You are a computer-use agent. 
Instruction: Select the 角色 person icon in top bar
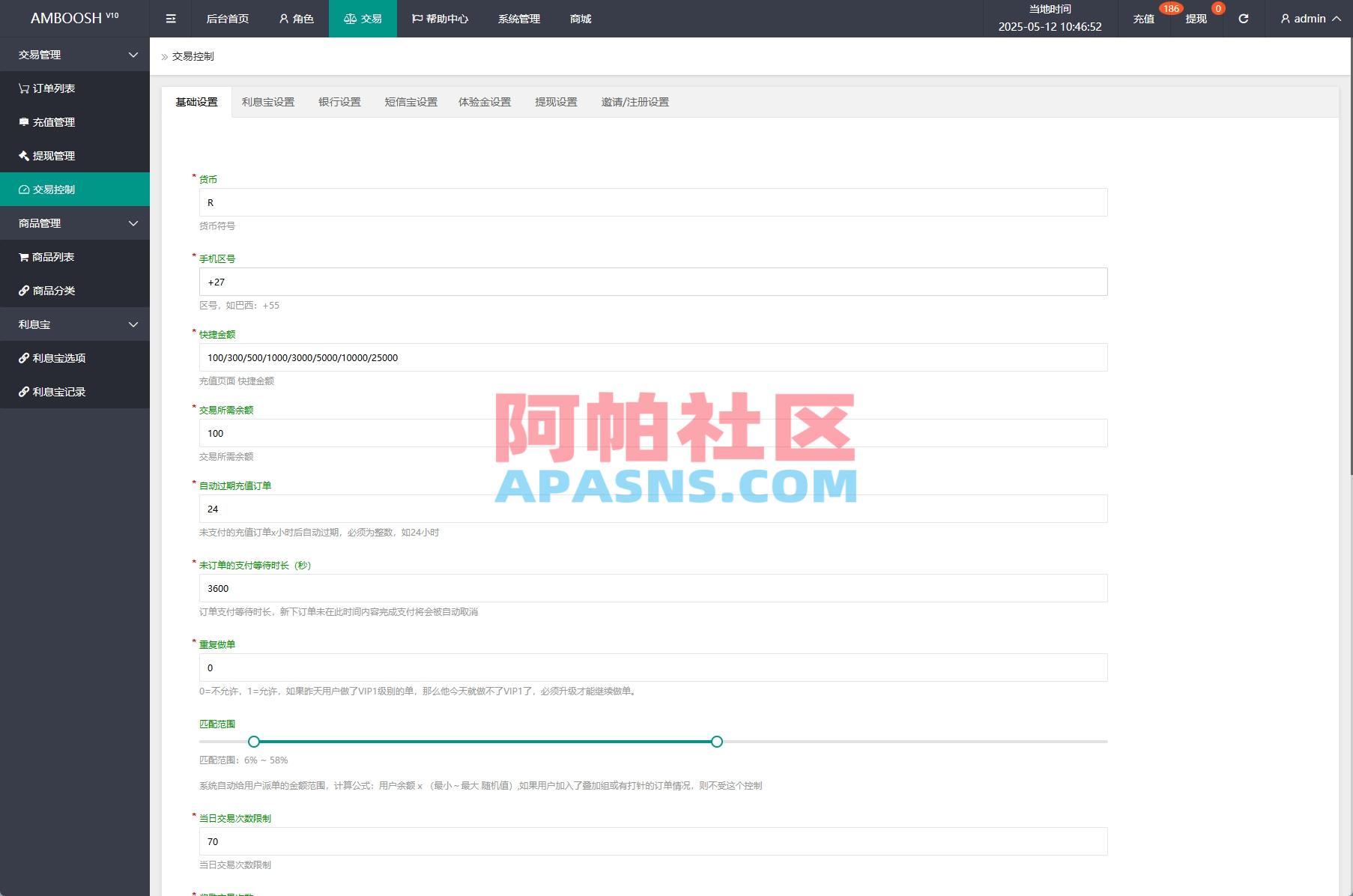[282, 19]
